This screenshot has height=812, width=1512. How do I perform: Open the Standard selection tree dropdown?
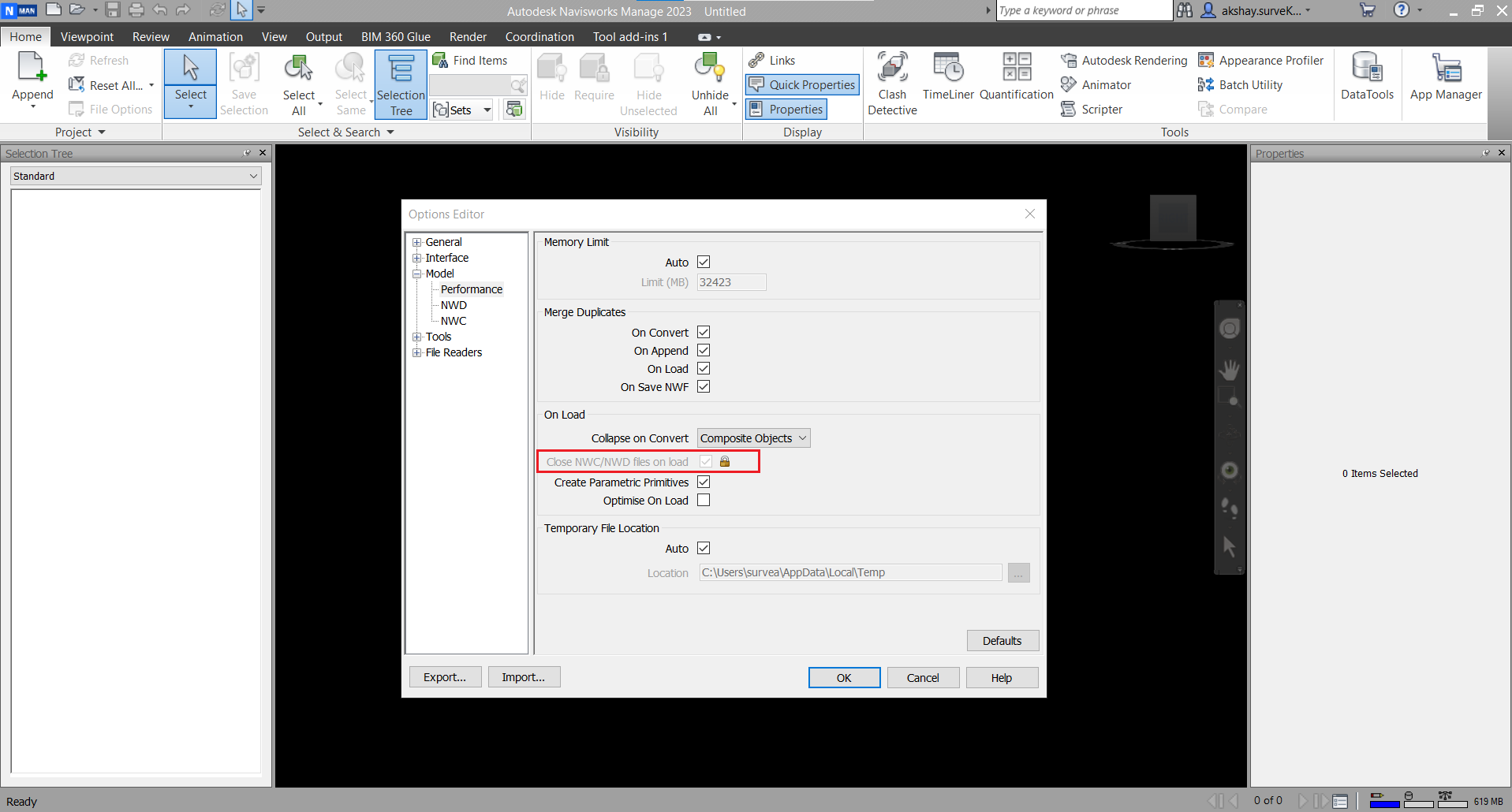click(x=136, y=176)
